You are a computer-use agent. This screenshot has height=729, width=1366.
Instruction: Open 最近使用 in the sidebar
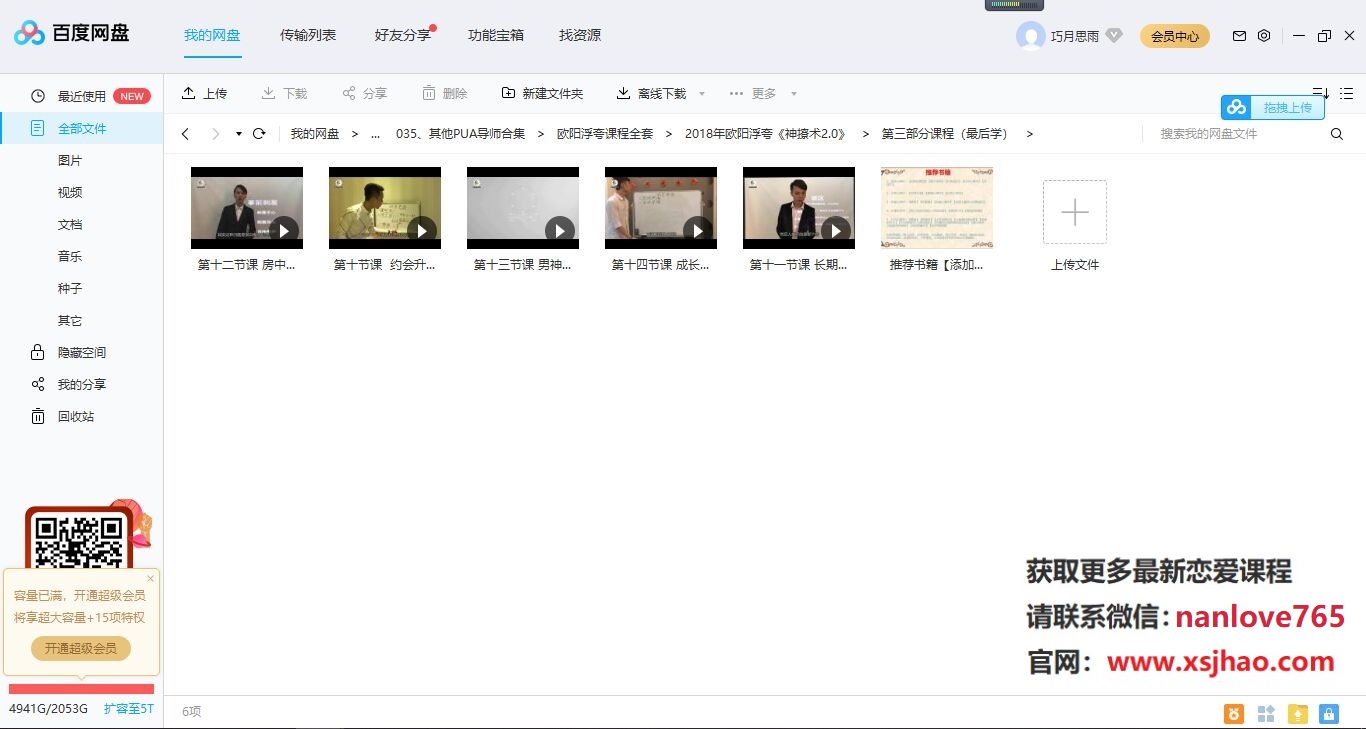82,97
